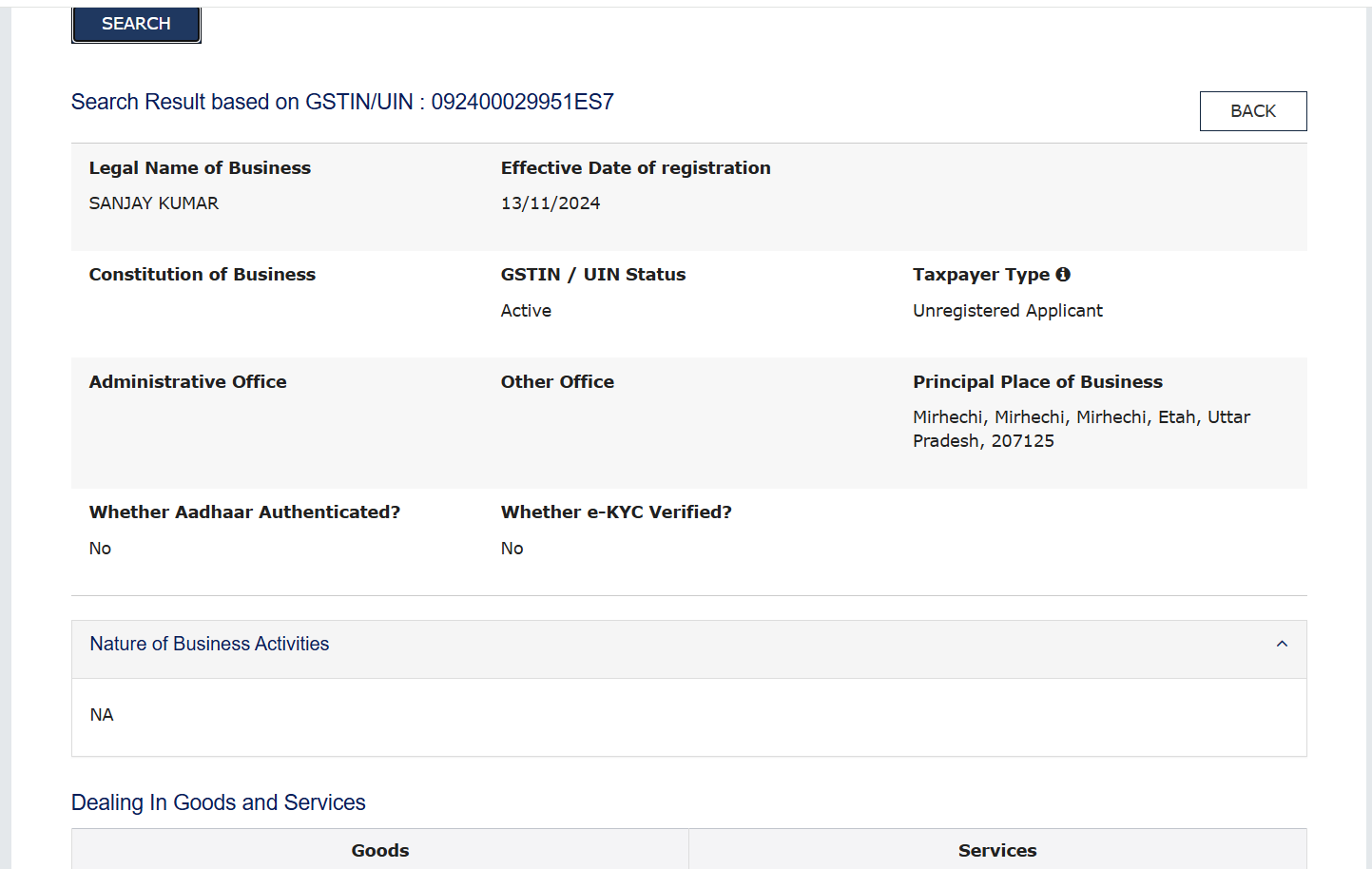The width and height of the screenshot is (1372, 869).
Task: Collapse the Nature of Business Activities chevron
Action: click(x=1282, y=645)
